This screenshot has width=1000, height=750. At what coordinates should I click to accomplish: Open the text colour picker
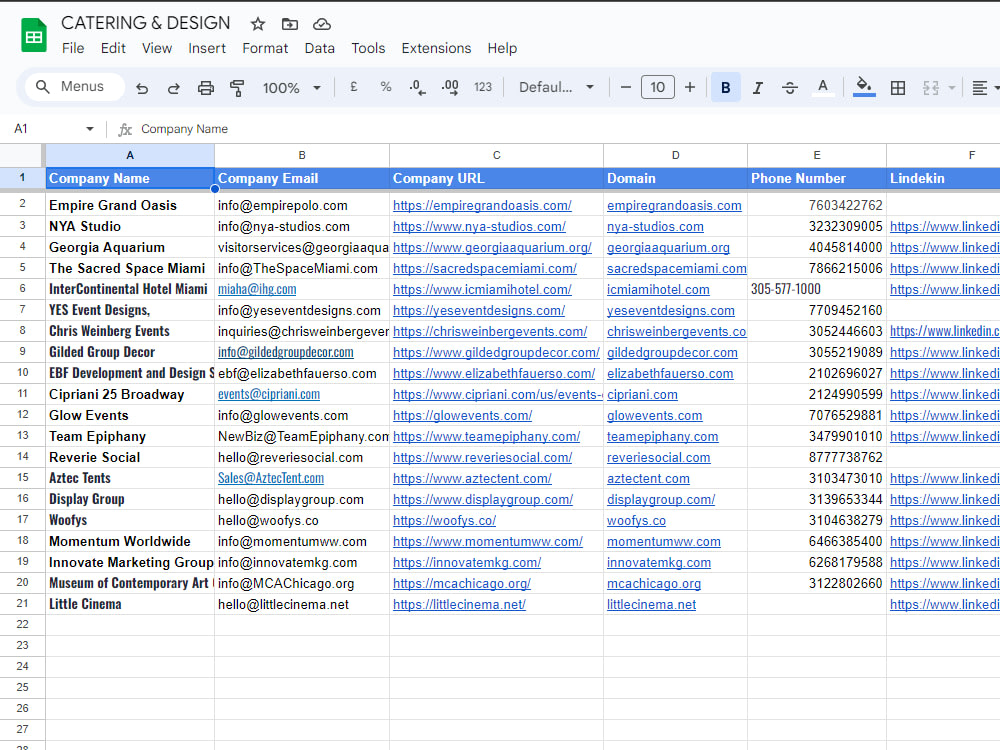coord(823,87)
